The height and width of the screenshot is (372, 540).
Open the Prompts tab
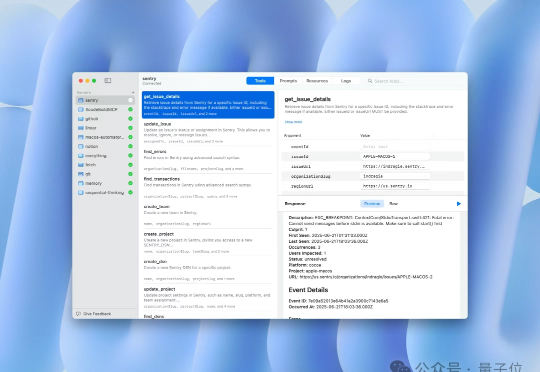click(x=288, y=81)
